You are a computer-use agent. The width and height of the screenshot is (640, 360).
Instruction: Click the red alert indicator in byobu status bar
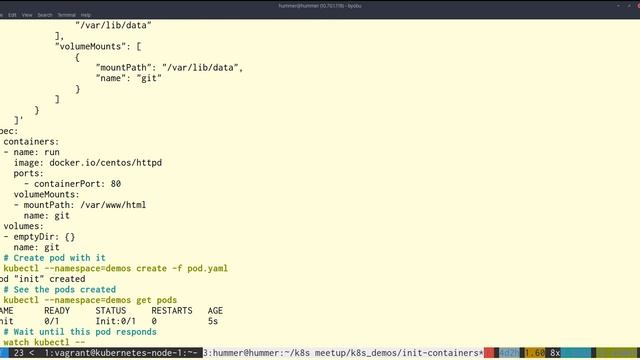489,353
